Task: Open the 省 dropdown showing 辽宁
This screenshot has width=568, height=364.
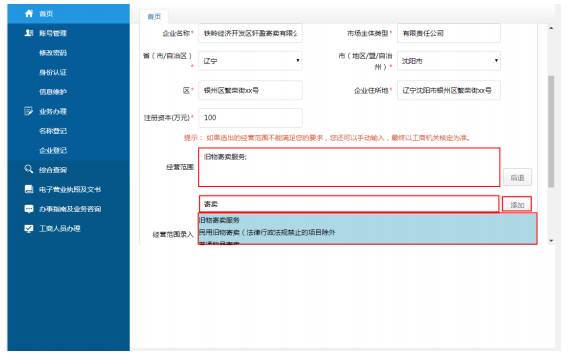Action: [x=250, y=60]
